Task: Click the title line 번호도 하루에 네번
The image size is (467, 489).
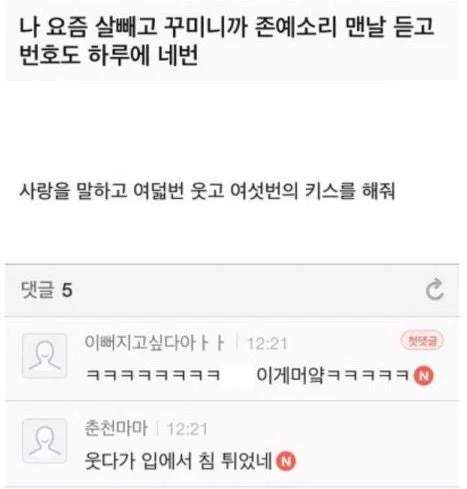Action: [x=109, y=55]
